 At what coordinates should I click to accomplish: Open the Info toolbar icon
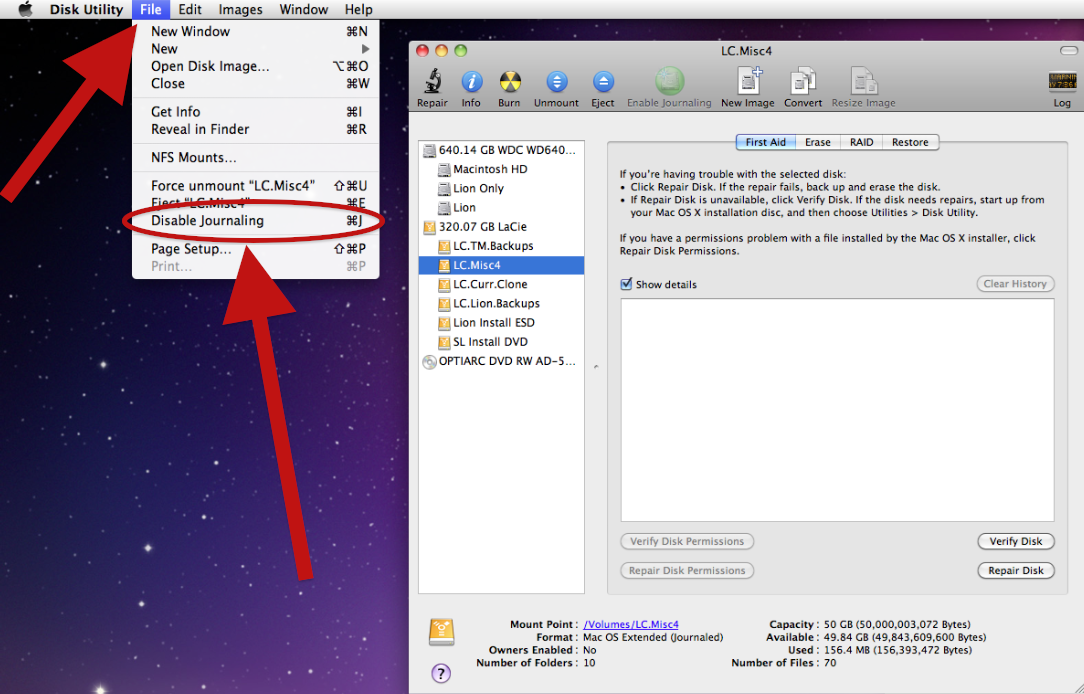point(471,82)
